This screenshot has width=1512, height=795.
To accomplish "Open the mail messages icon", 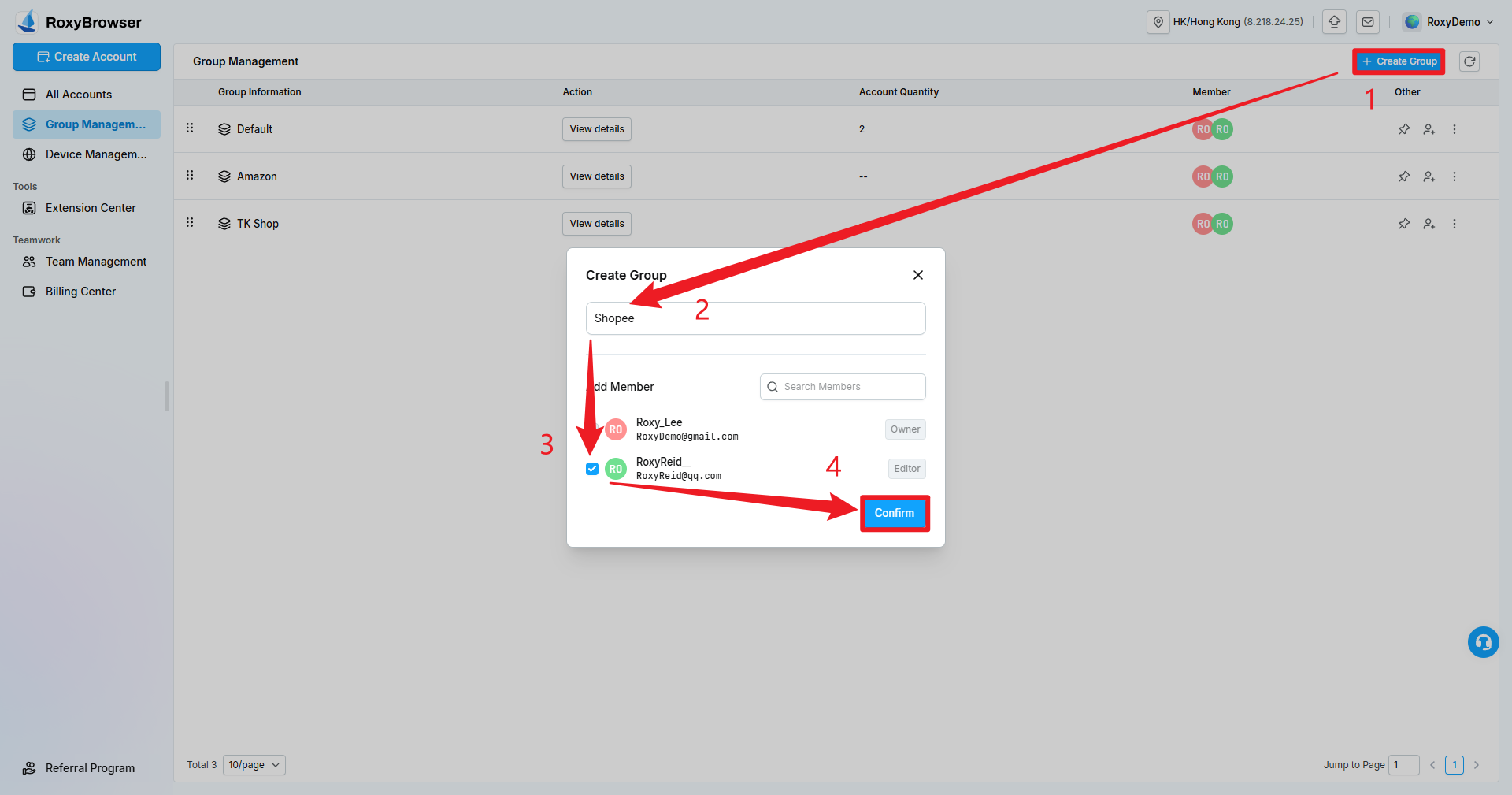I will tap(1368, 22).
